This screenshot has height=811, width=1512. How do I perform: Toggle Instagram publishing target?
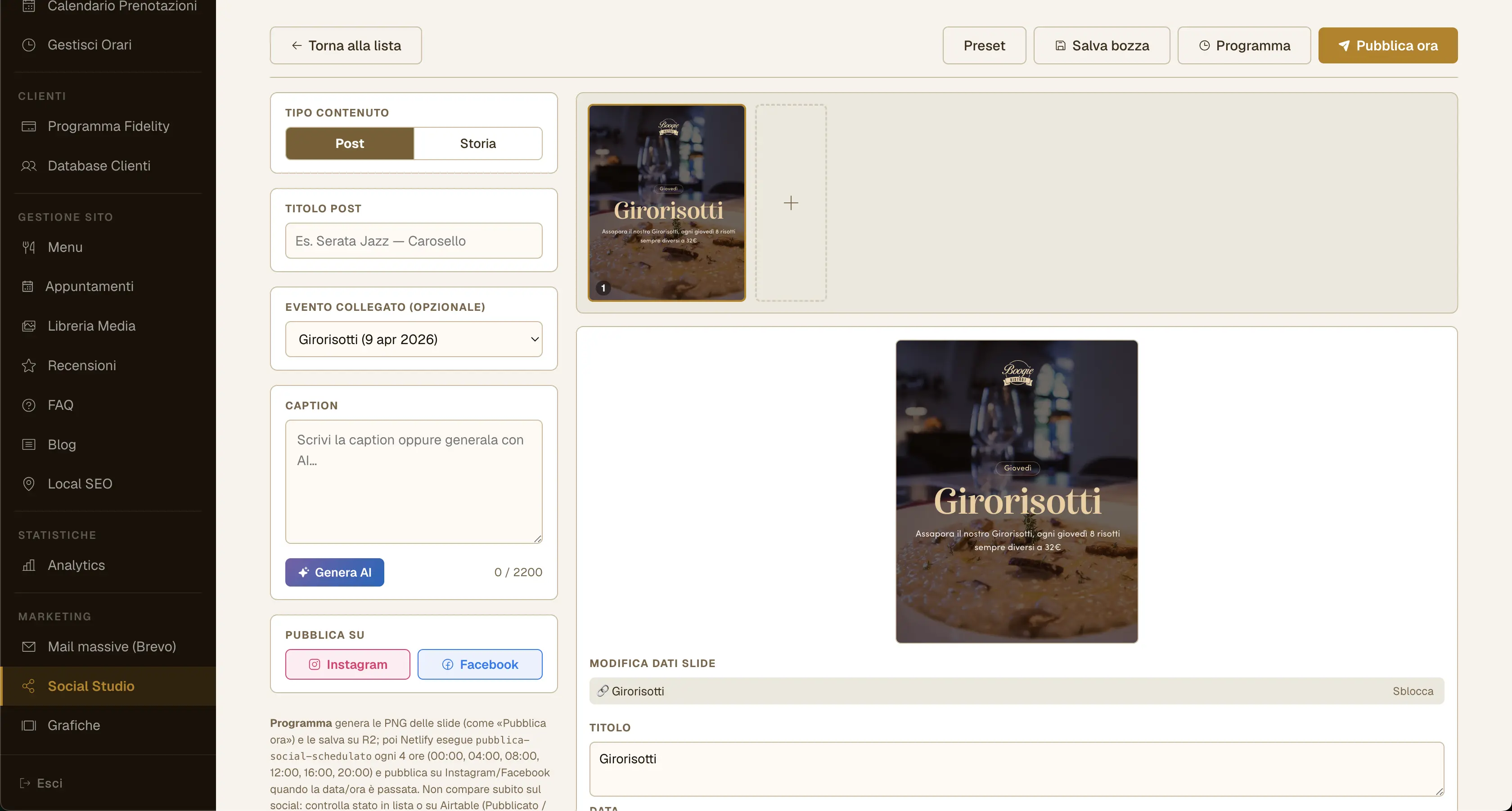click(347, 664)
